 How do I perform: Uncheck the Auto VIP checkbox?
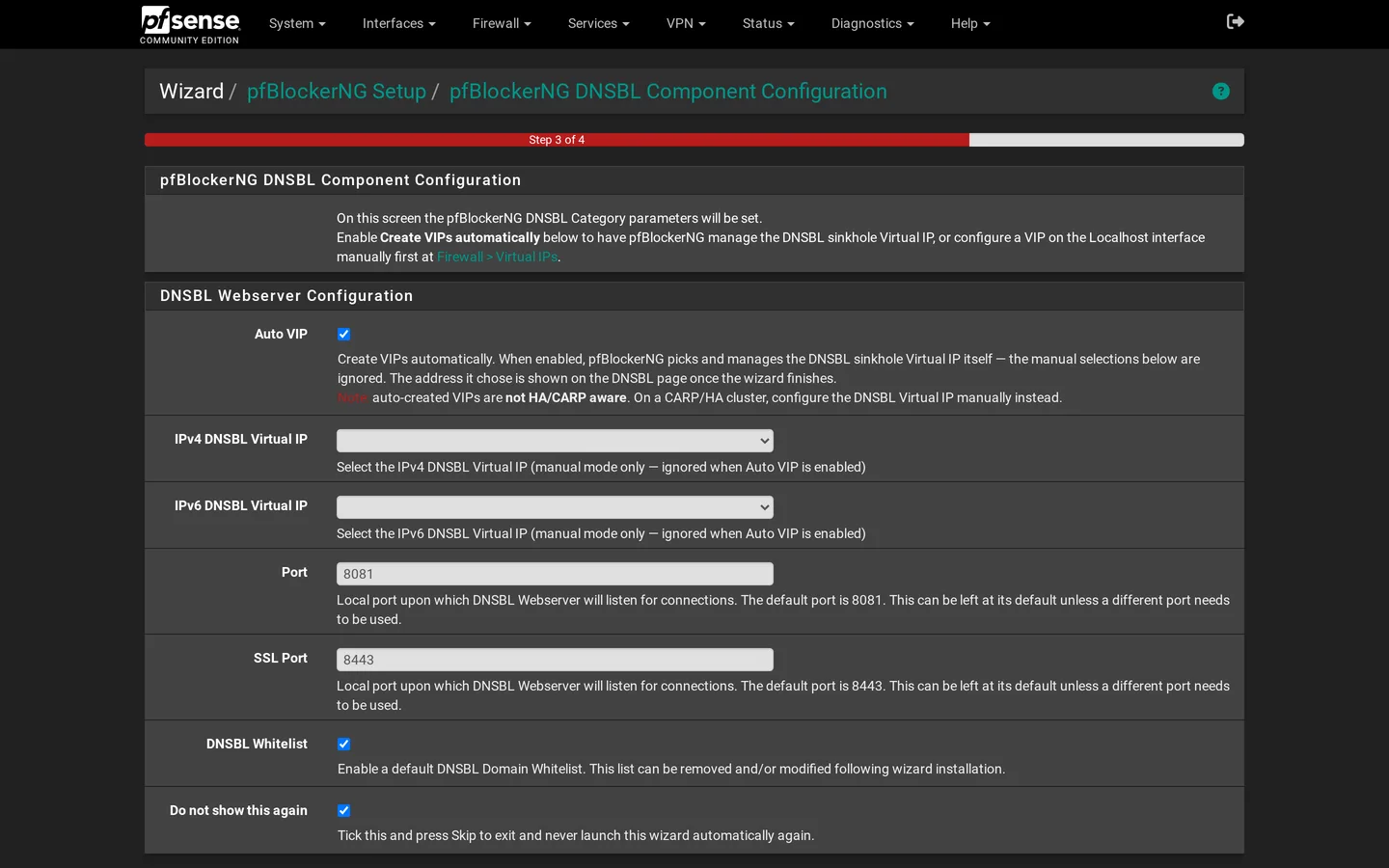[x=343, y=335]
